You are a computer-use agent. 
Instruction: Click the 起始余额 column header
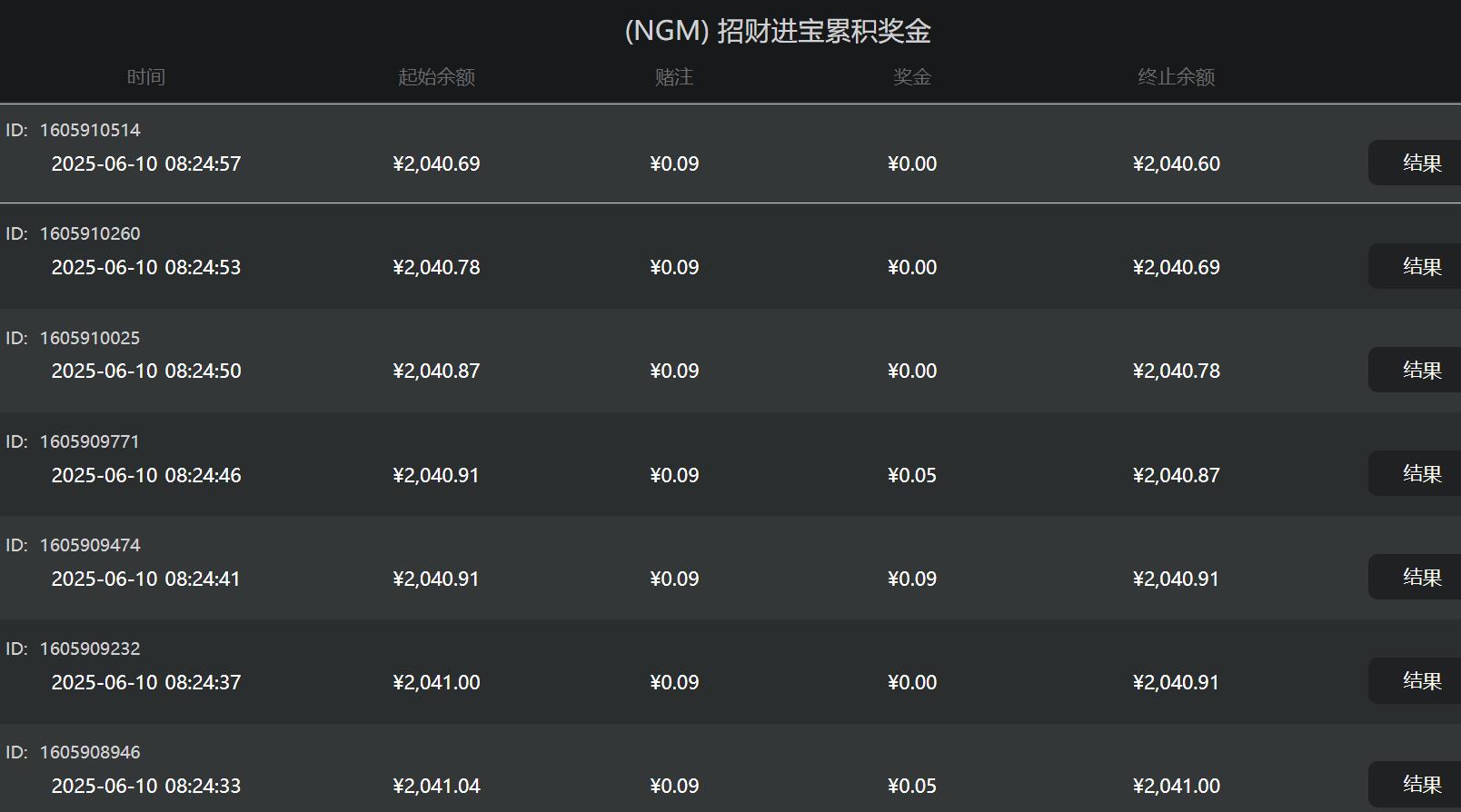437,77
